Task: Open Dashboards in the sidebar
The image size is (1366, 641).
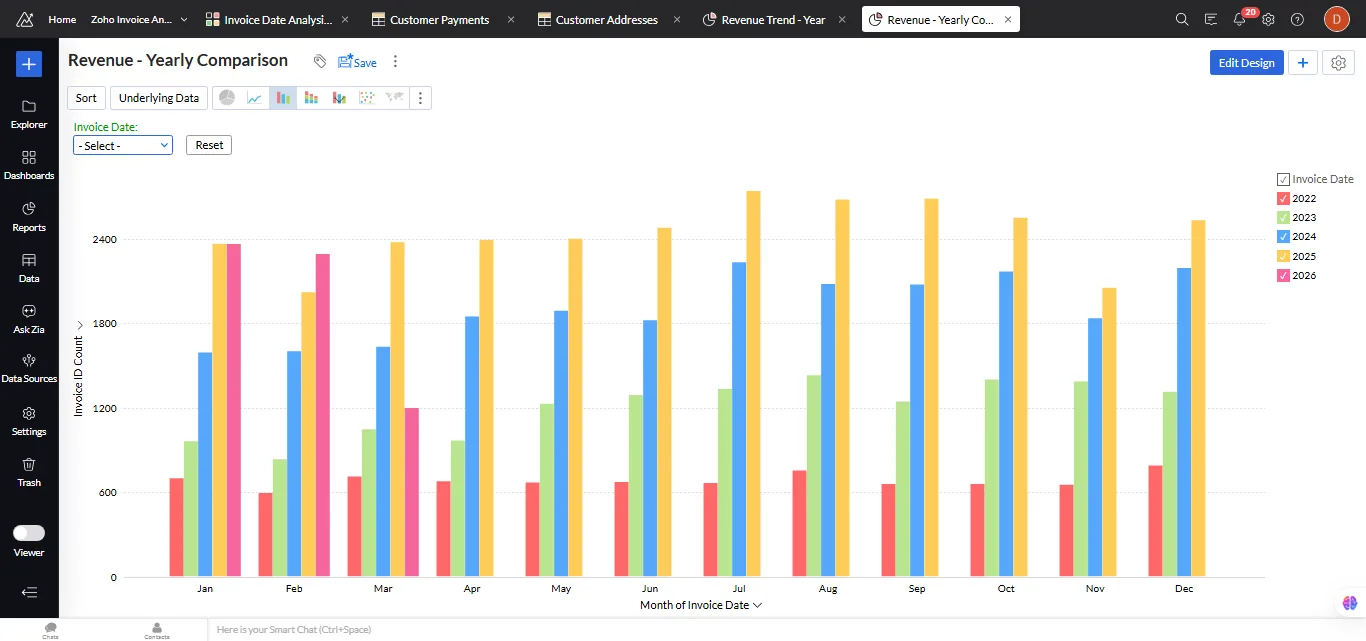Action: pyautogui.click(x=29, y=165)
